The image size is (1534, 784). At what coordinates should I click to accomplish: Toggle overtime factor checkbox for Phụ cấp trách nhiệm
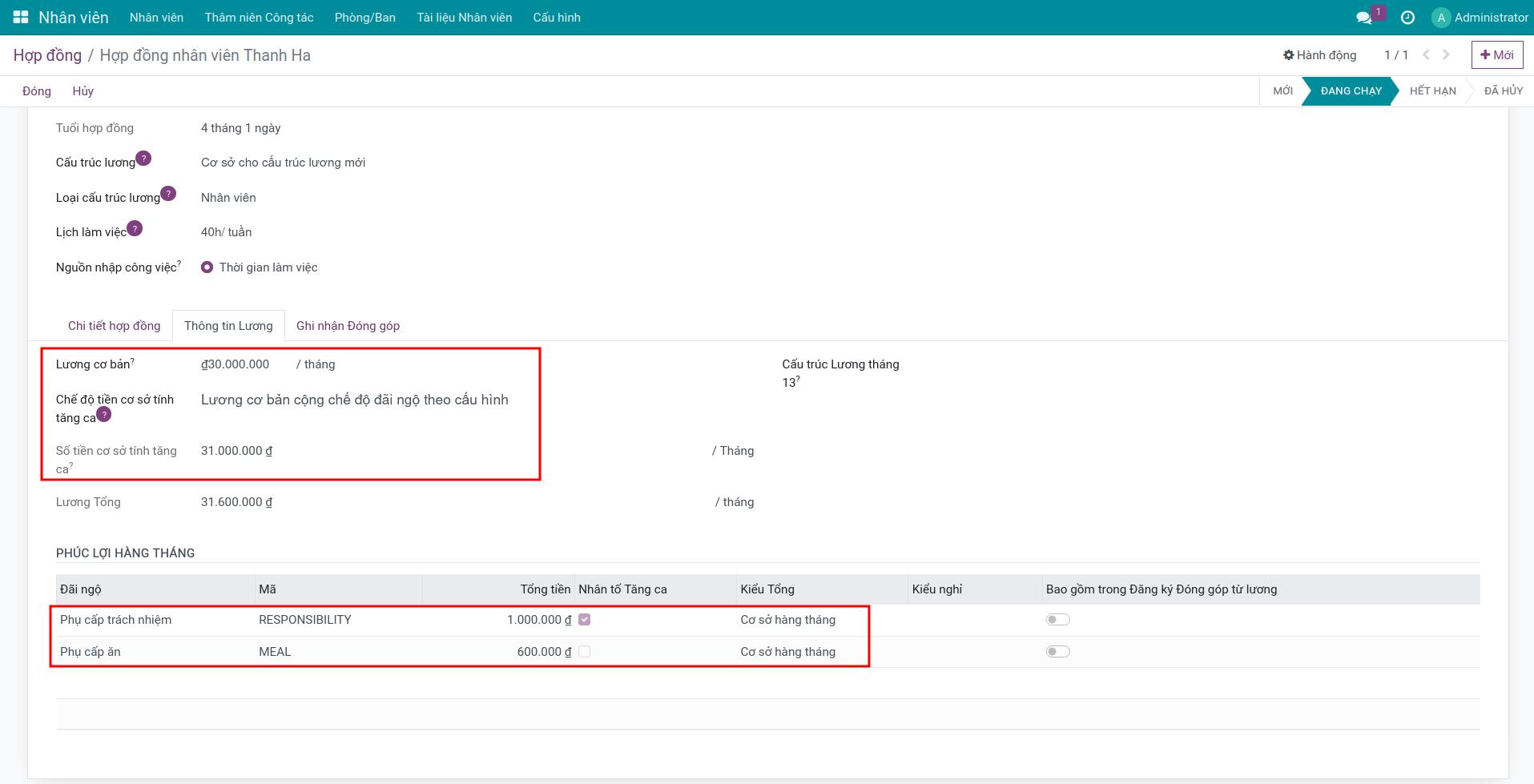585,620
